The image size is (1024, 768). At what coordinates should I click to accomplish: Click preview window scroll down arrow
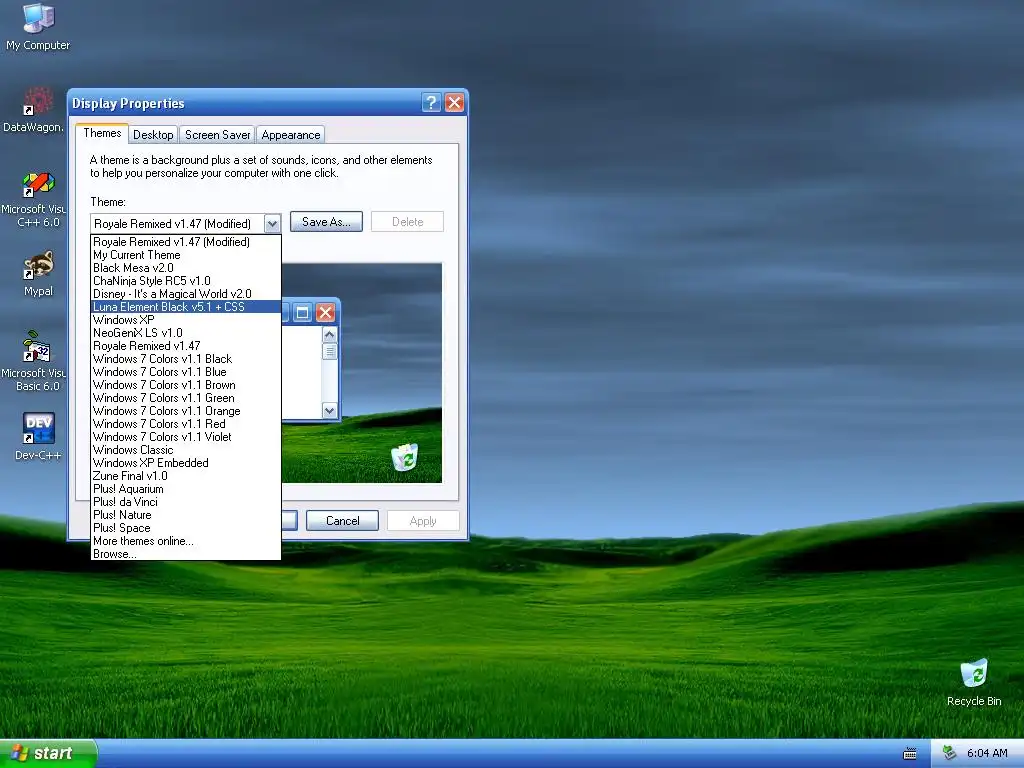pyautogui.click(x=329, y=411)
